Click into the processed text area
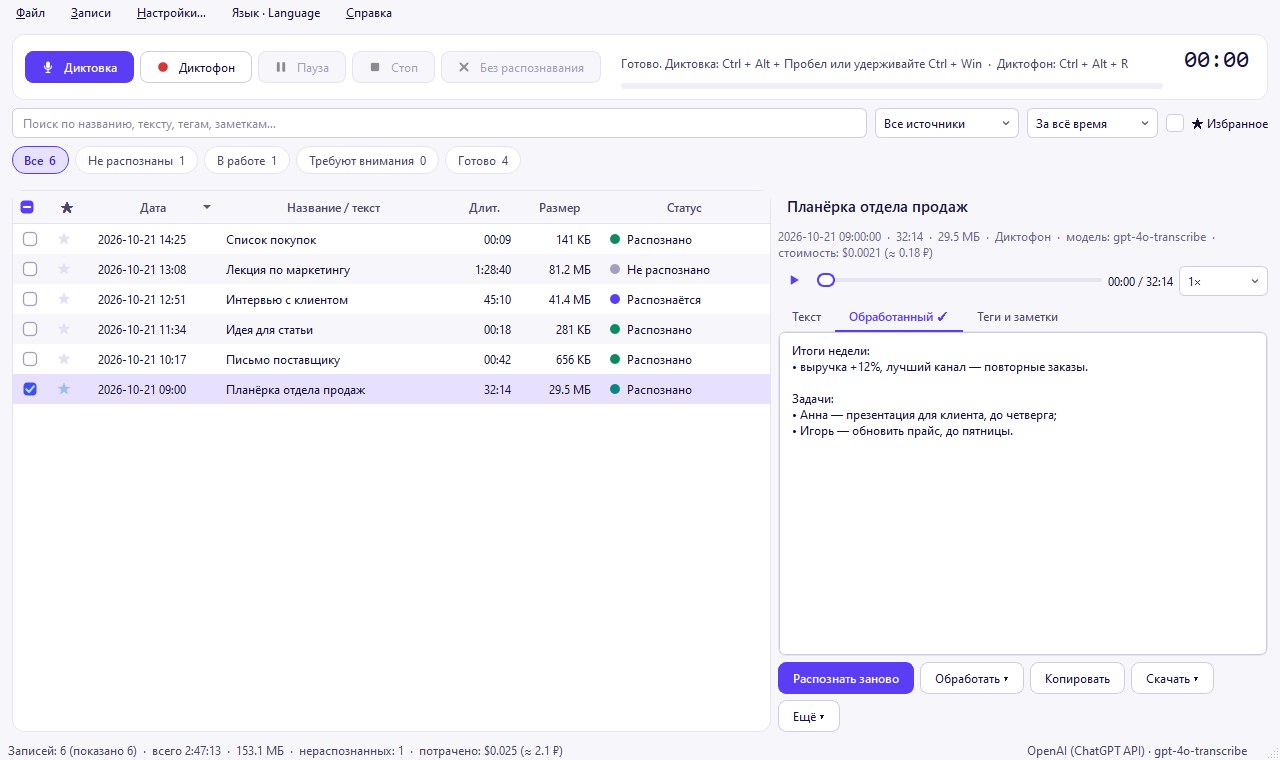1280x760 pixels. pos(1023,493)
